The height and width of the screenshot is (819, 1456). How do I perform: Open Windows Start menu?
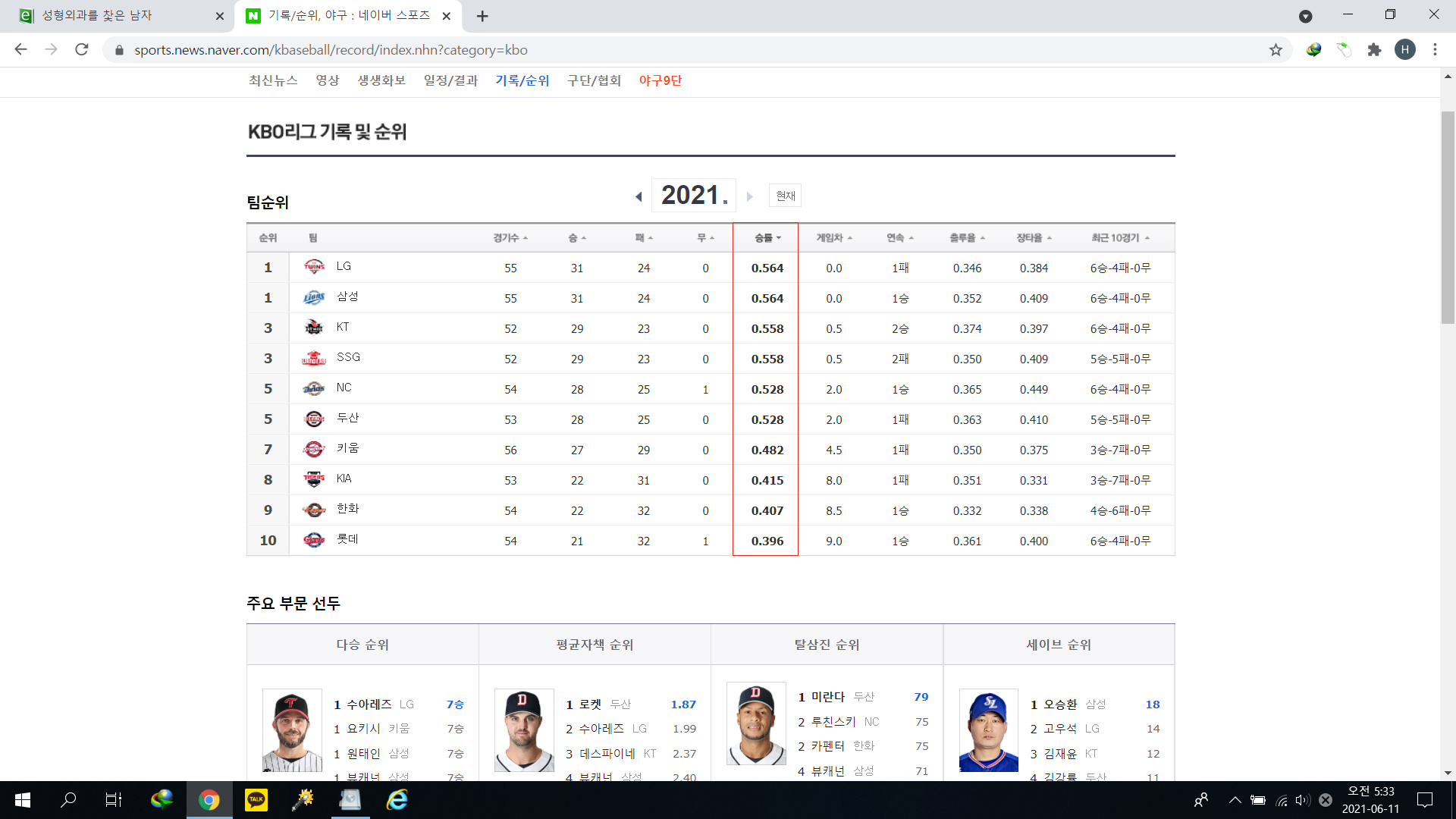pos(23,800)
